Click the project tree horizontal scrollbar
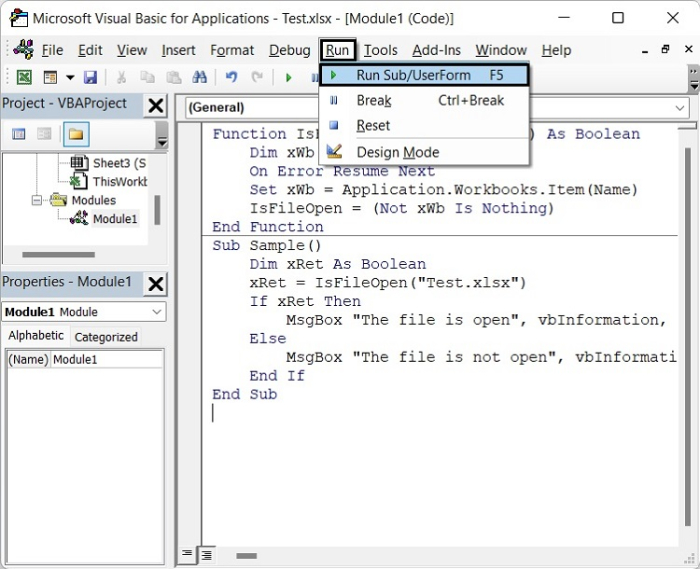The image size is (700, 569). tap(58, 254)
